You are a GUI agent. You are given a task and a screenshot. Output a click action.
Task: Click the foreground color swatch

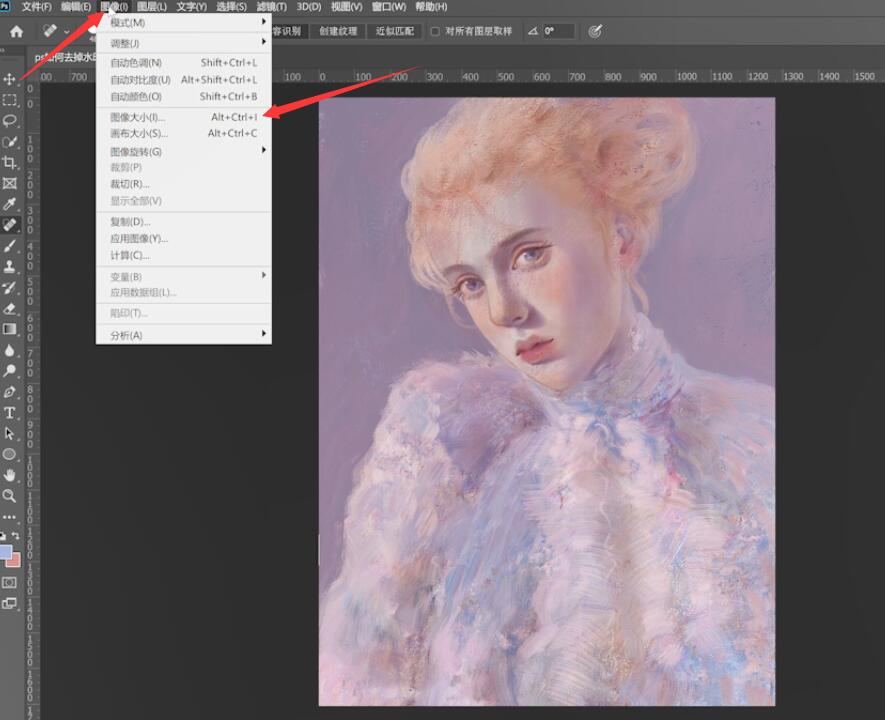click(5, 551)
